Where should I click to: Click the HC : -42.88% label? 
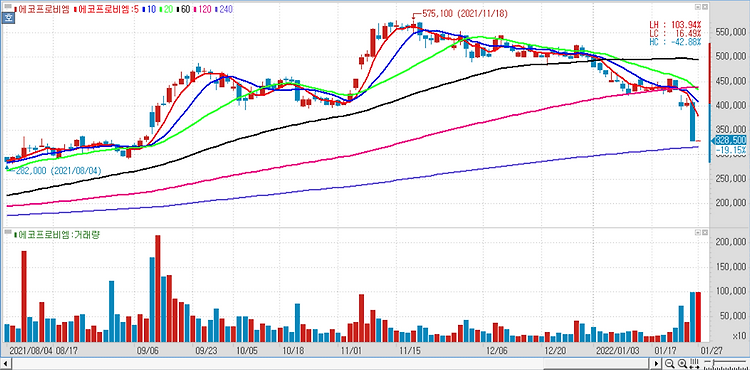click(x=675, y=42)
